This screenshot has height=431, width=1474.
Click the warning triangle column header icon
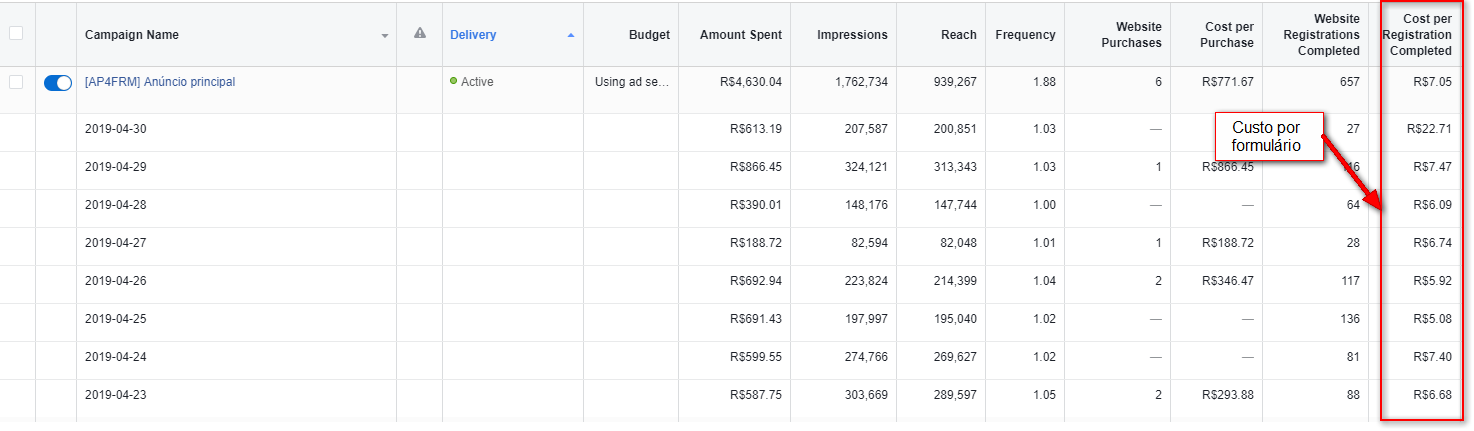(x=420, y=33)
